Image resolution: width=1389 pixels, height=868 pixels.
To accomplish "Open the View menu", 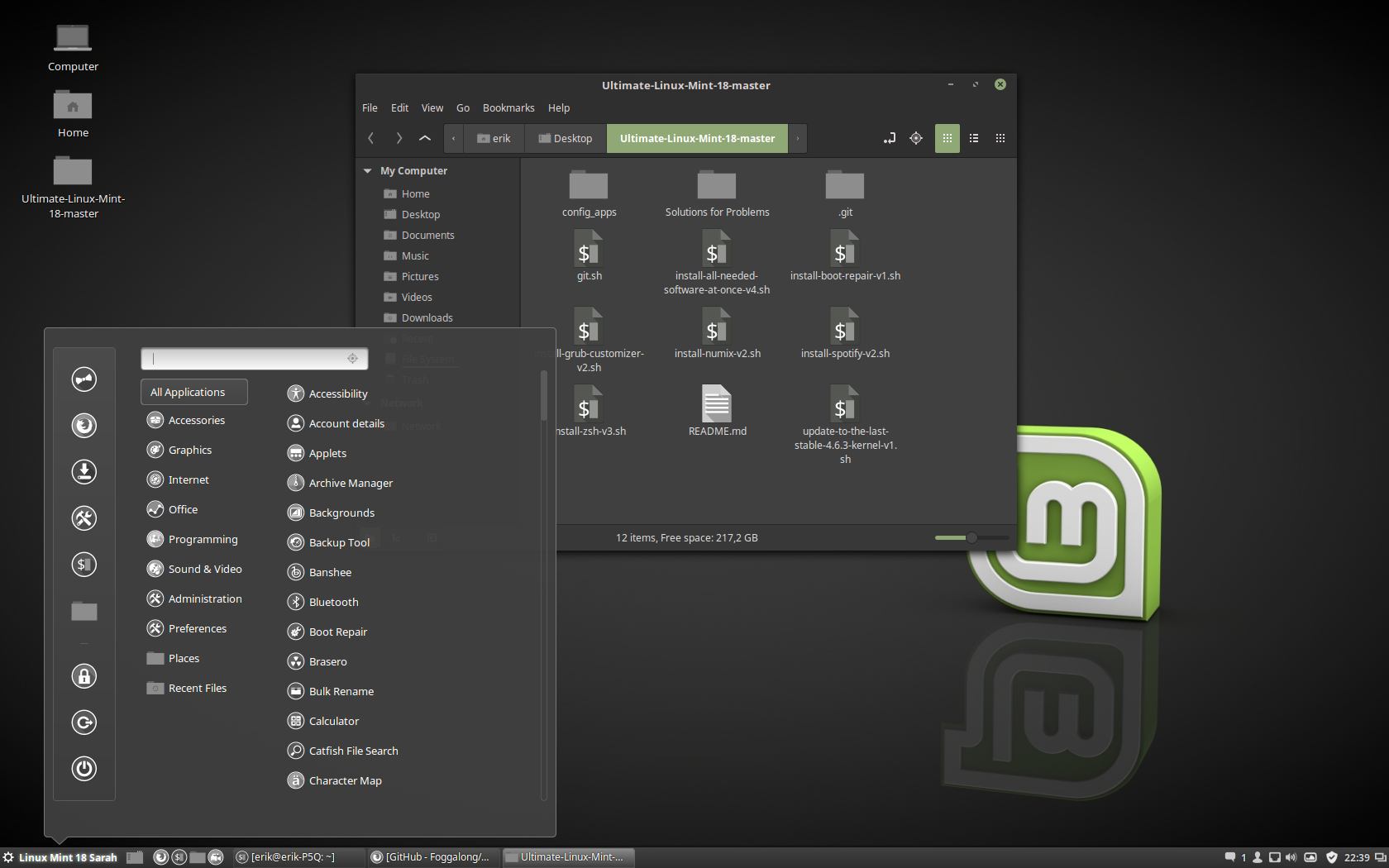I will 432,108.
